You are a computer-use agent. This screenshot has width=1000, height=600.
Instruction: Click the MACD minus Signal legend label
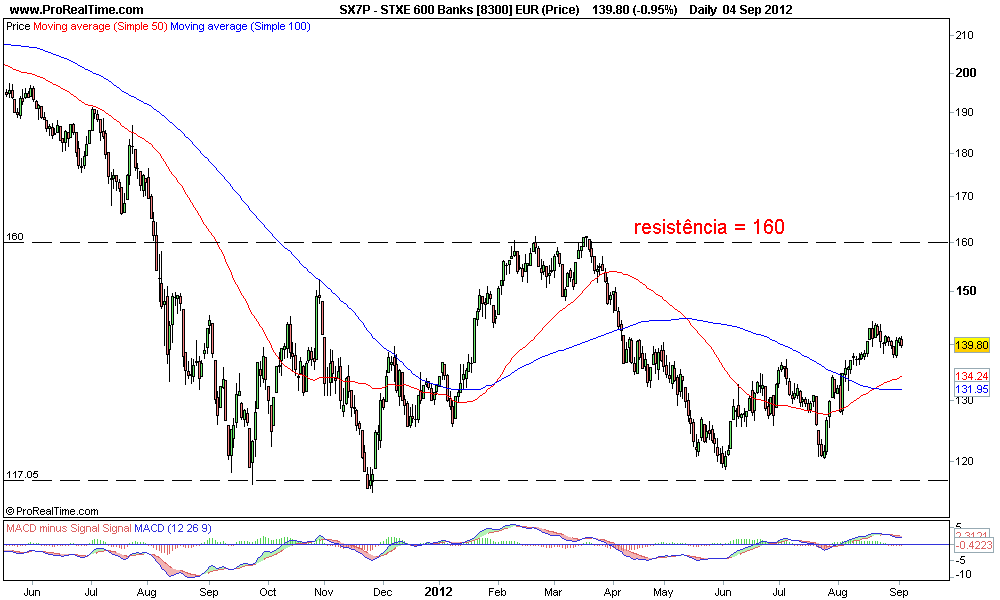pos(53,528)
